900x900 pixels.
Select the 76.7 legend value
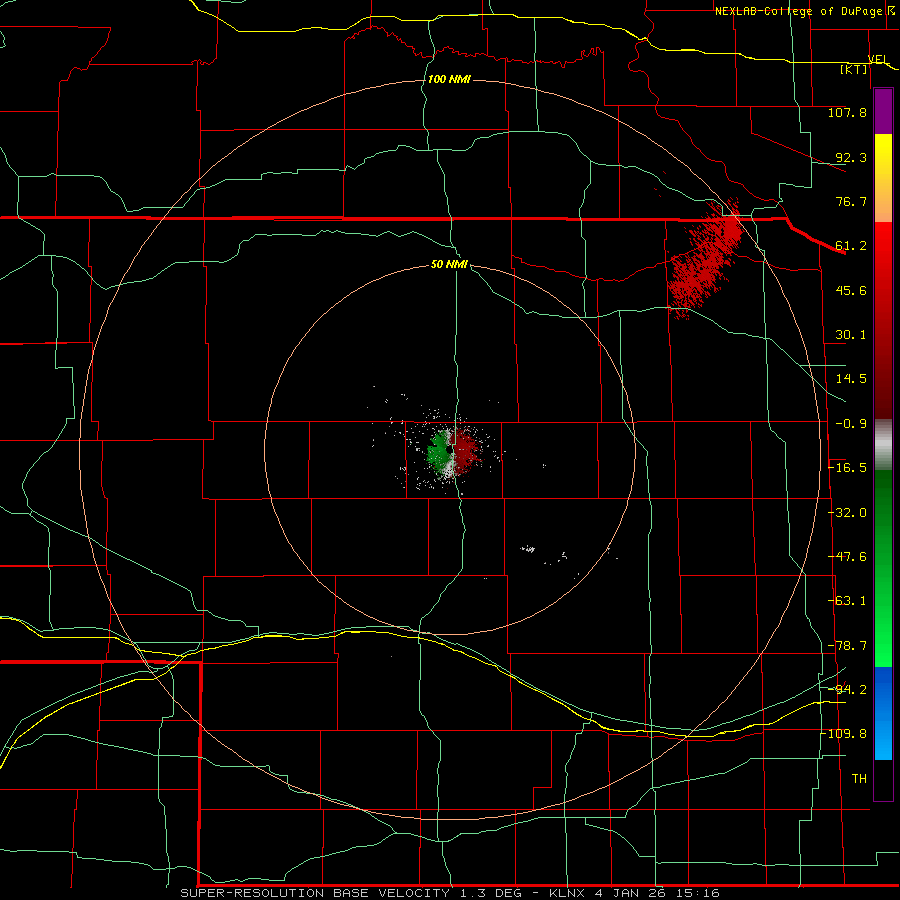851,201
